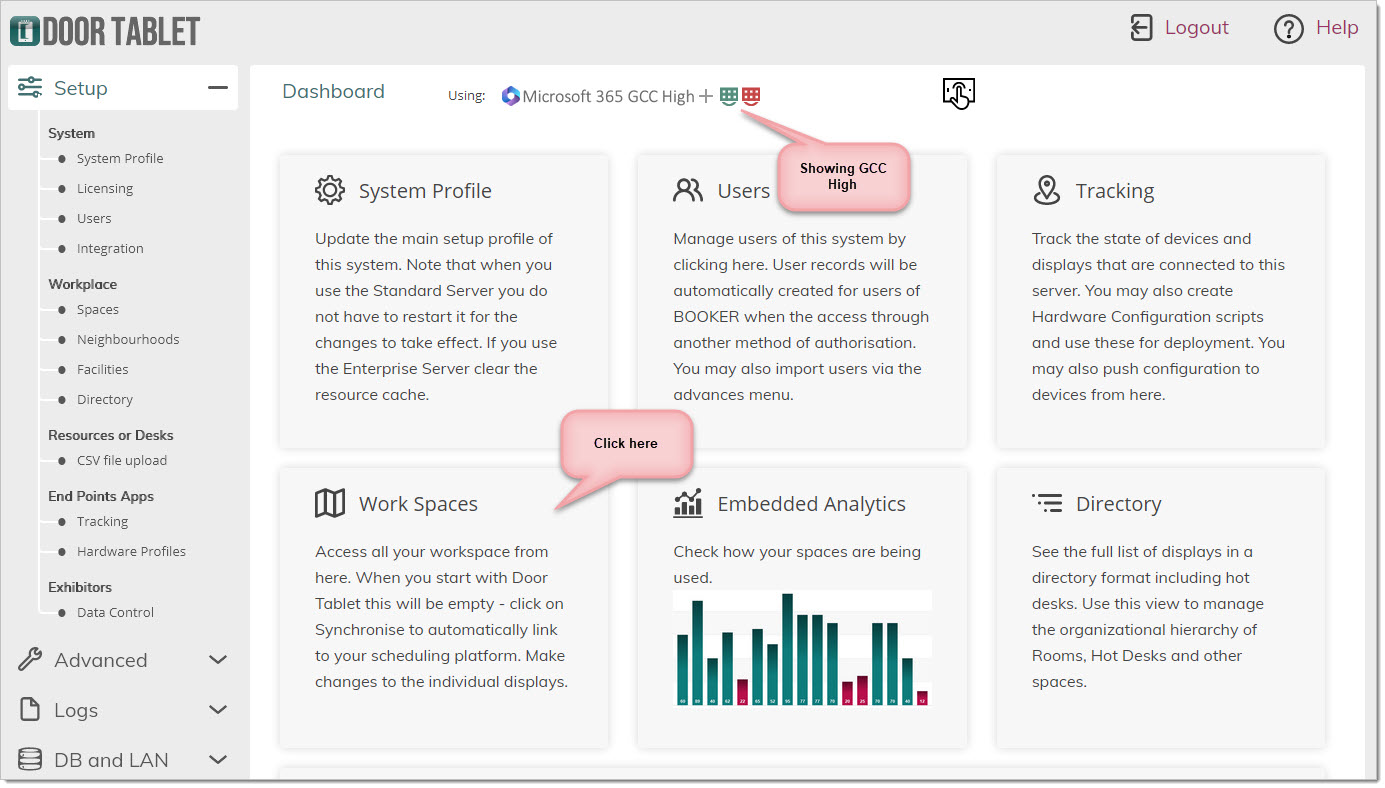Open Neighbourhoods in the sidebar
This screenshot has height=788, width=1385.
pos(128,339)
